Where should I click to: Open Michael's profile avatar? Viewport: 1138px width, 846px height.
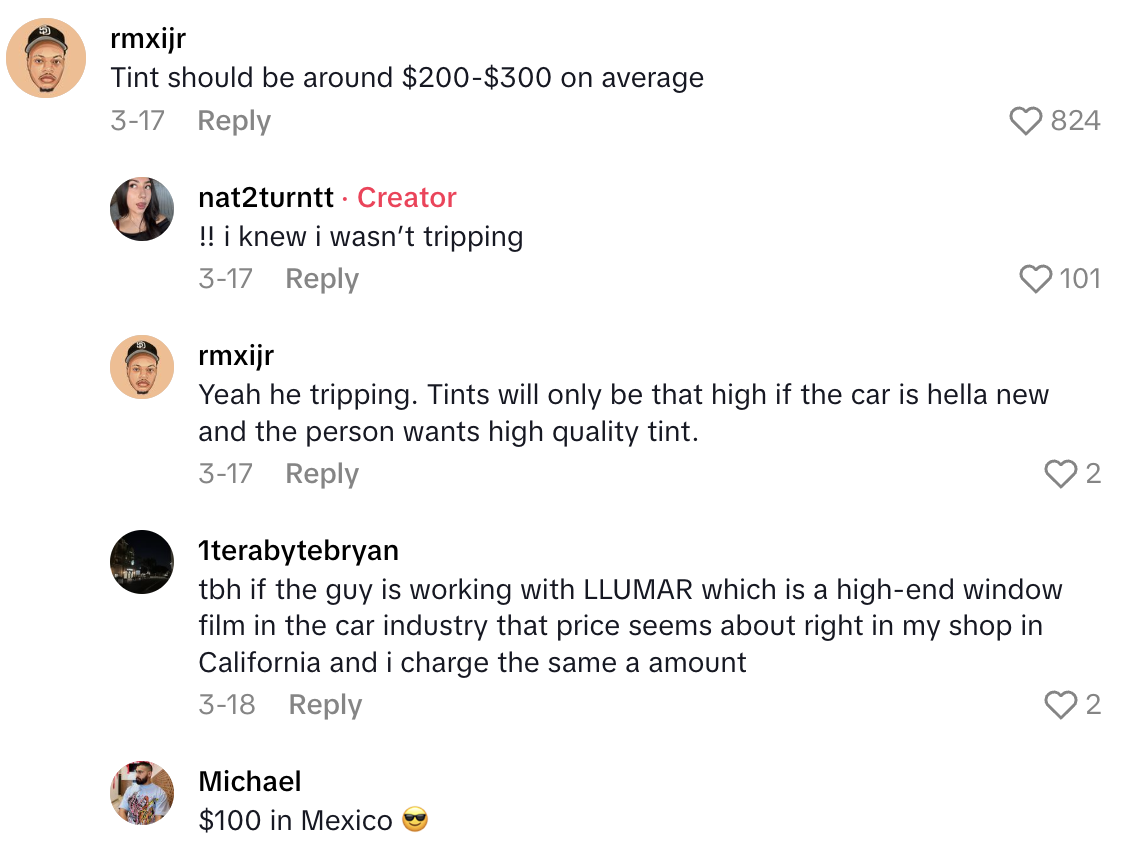pos(142,793)
